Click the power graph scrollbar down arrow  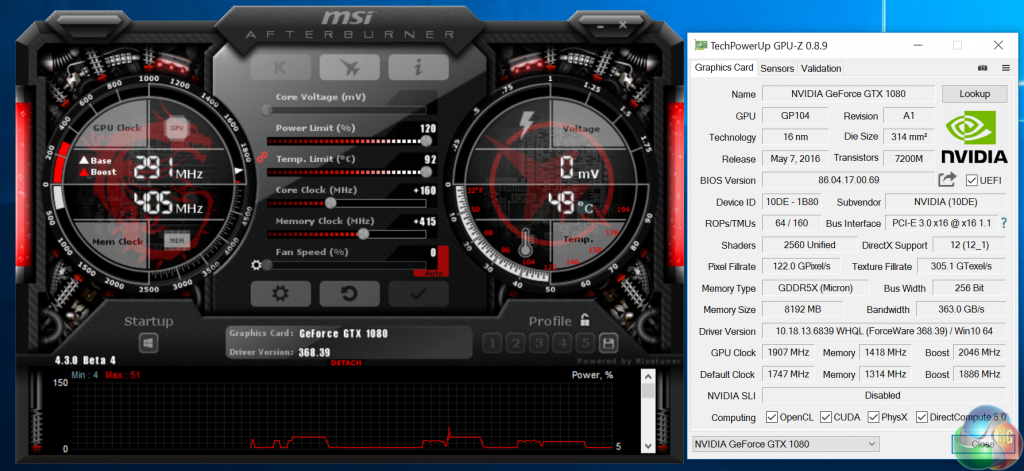point(648,445)
